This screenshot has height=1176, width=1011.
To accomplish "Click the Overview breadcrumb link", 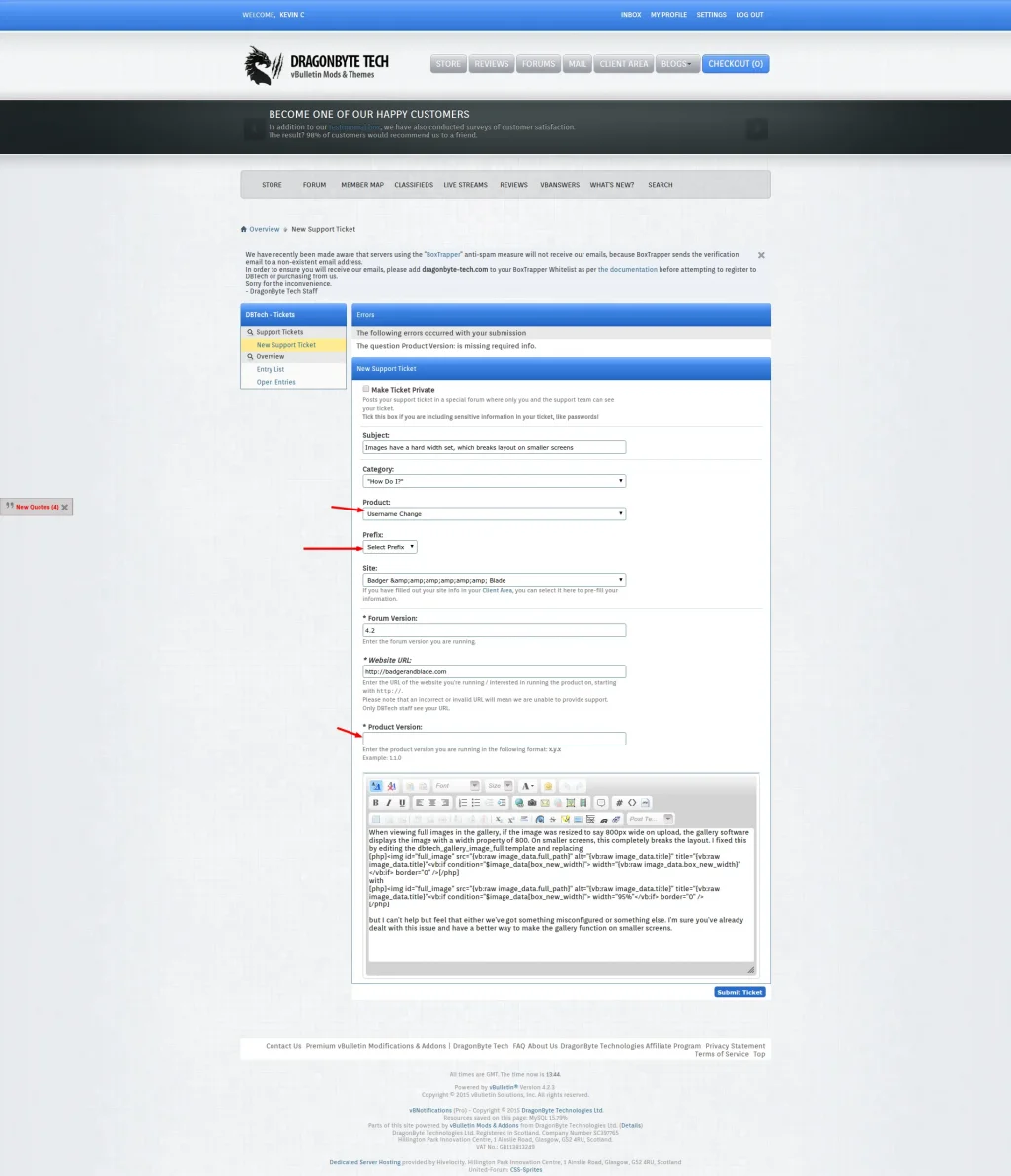I will [x=264, y=229].
